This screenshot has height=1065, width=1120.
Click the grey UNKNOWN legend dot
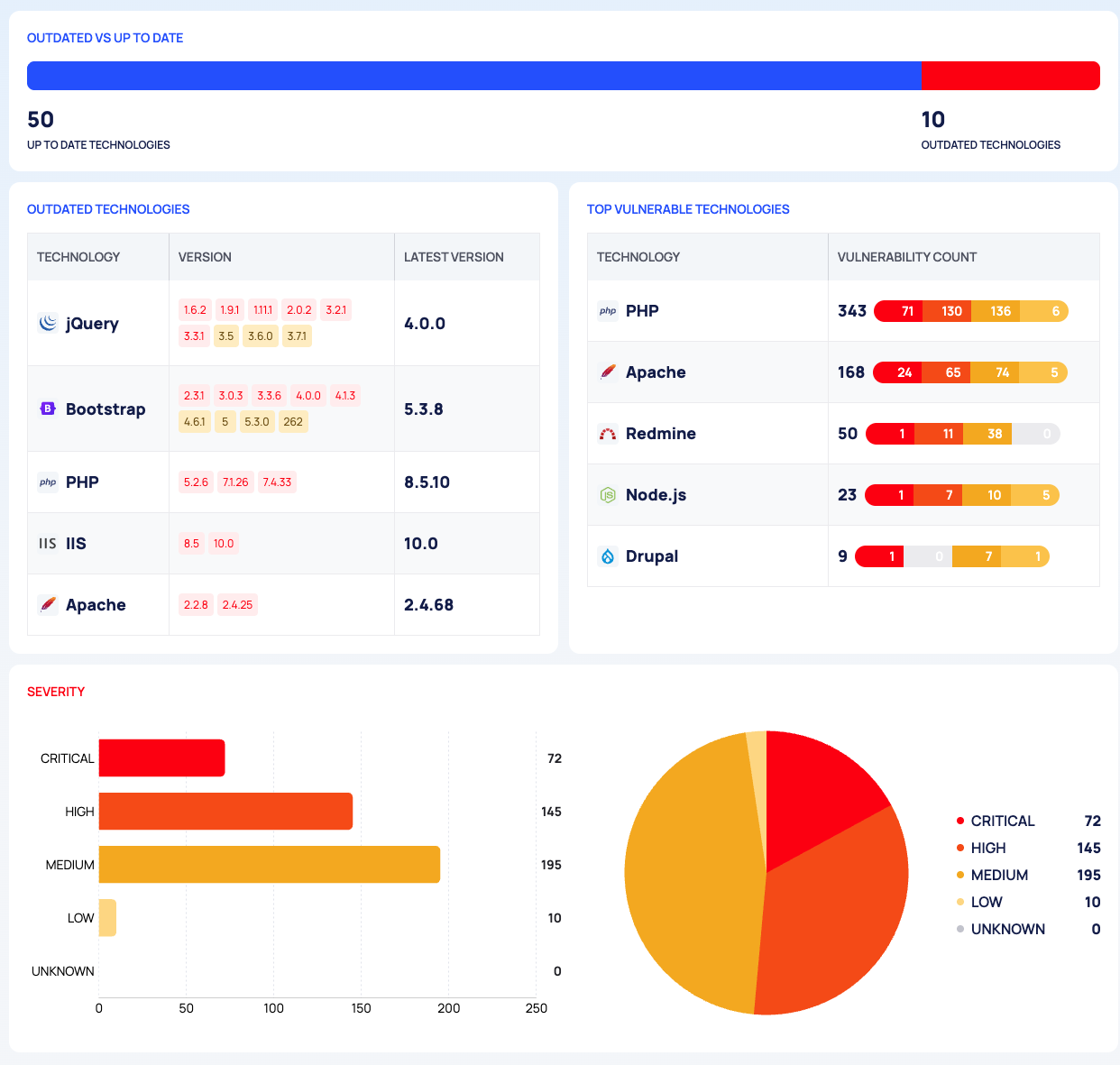pos(960,929)
